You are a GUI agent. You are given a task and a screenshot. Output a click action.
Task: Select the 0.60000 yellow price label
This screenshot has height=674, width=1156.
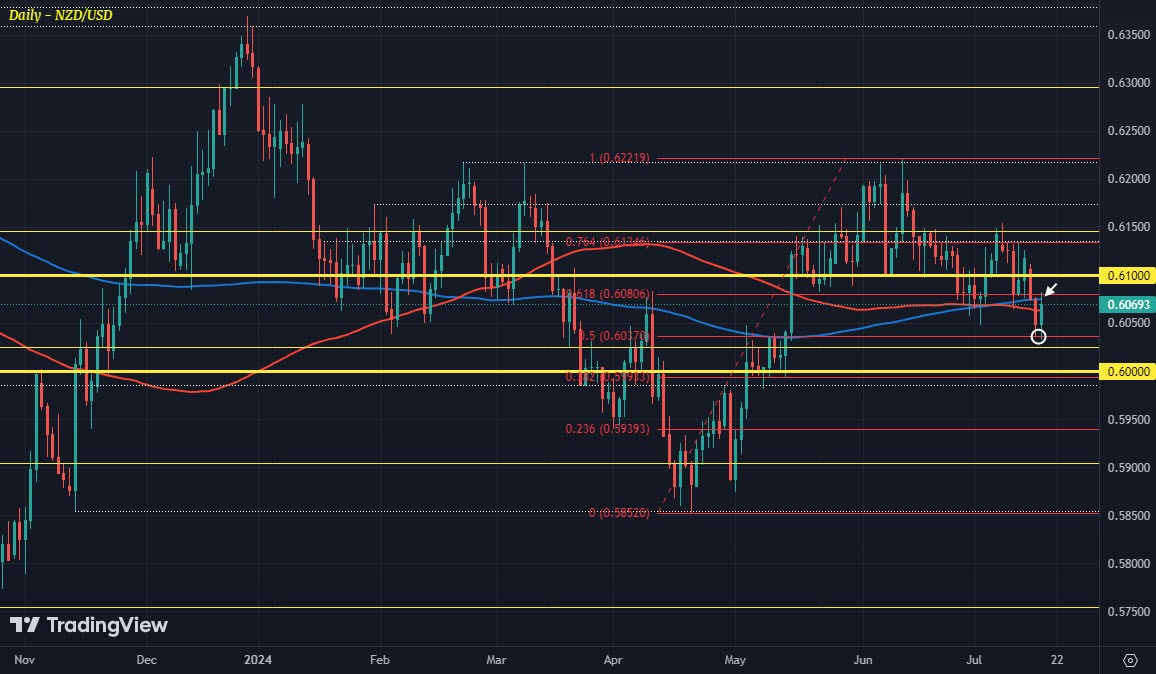[1127, 372]
